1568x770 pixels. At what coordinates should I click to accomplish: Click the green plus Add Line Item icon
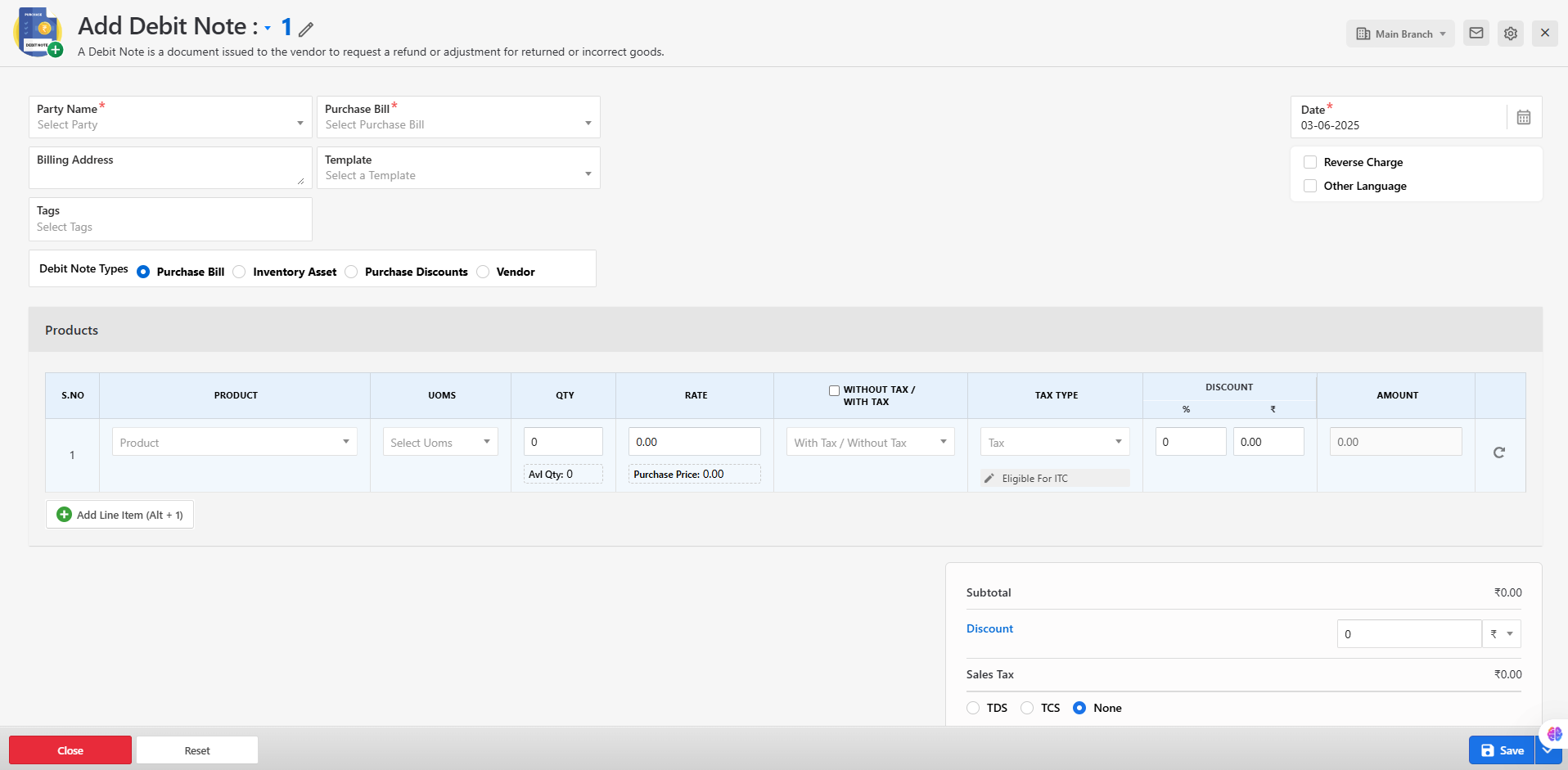[x=64, y=515]
